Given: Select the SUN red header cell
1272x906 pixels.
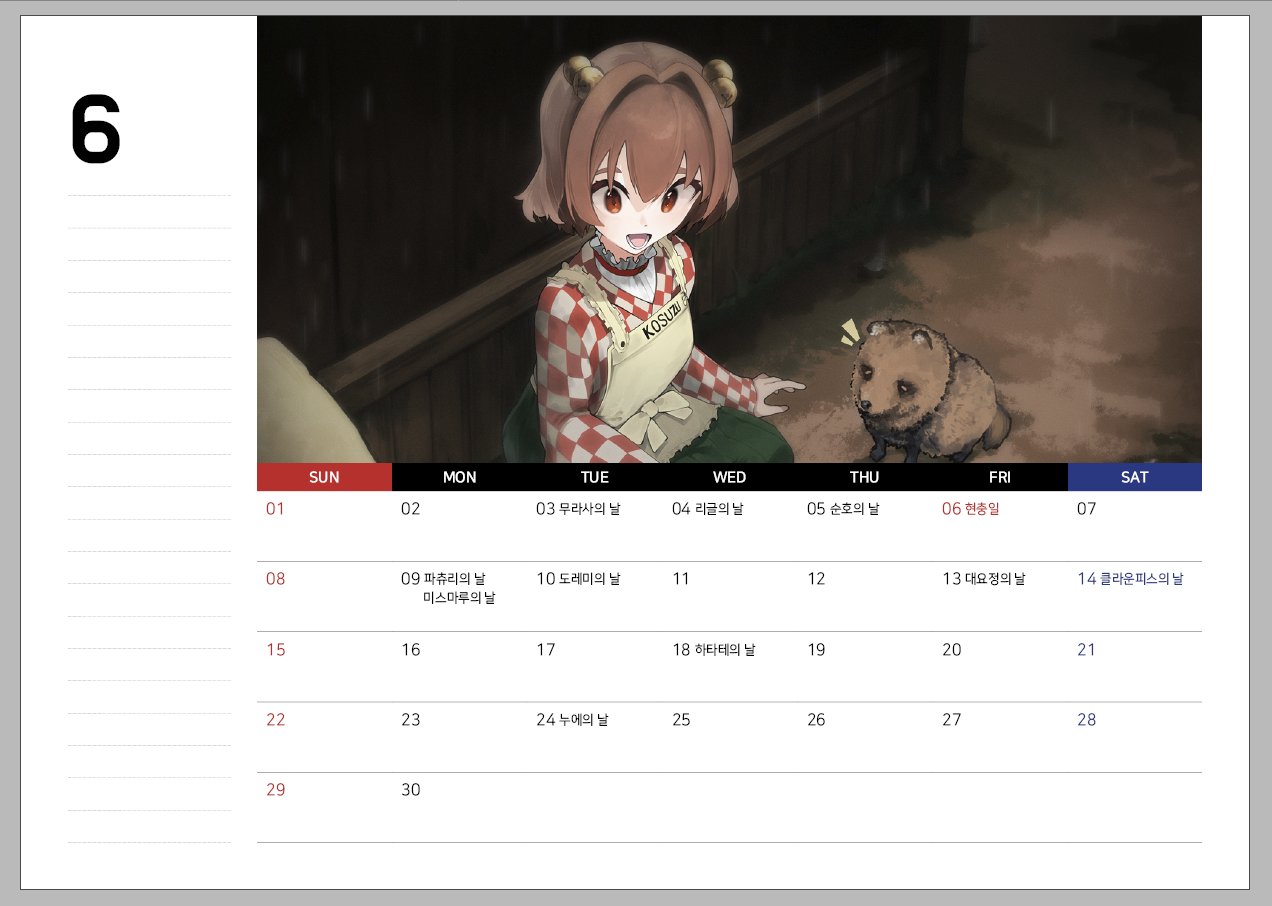Looking at the screenshot, I should click(324, 477).
